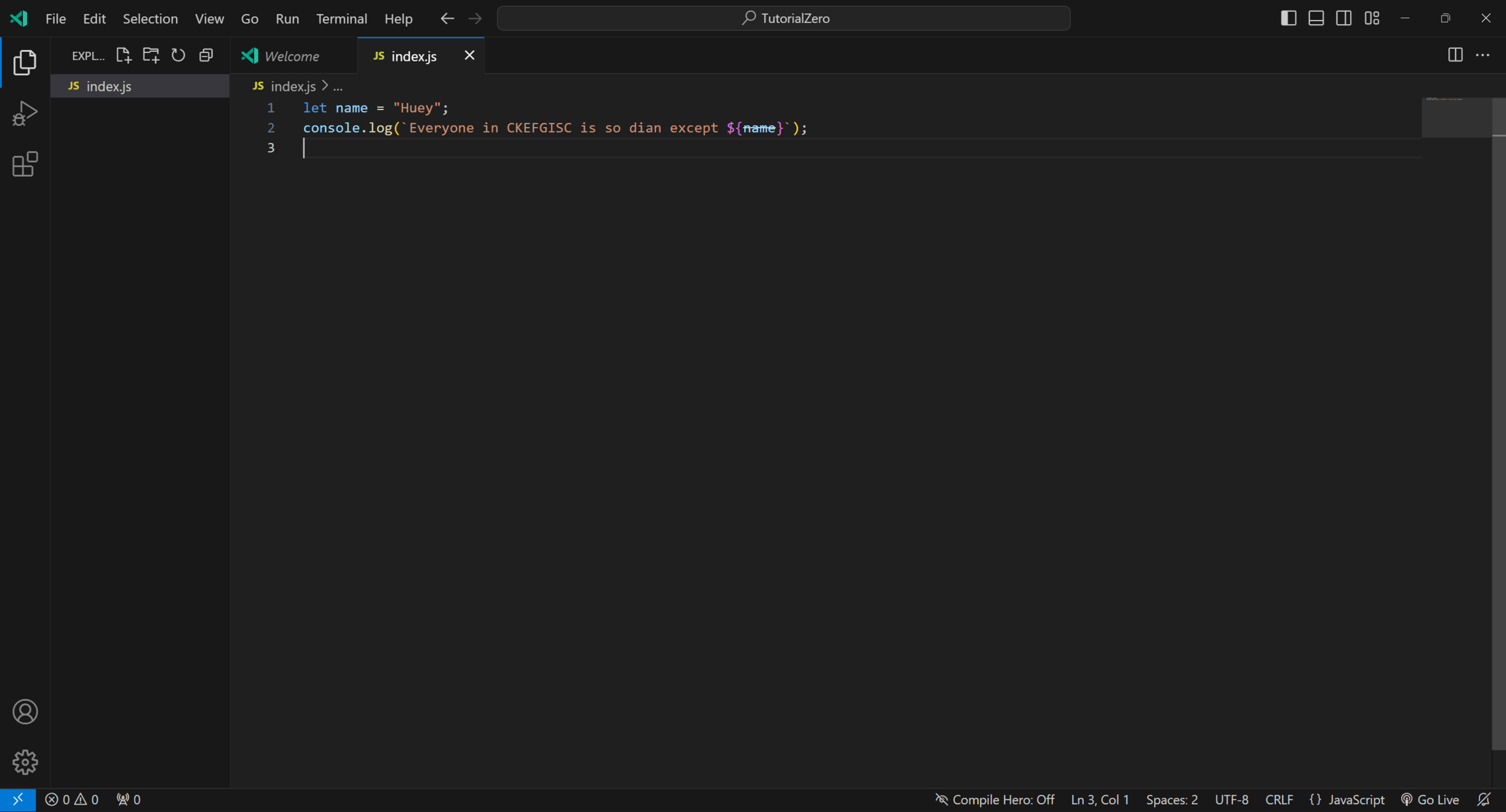
Task: Expand the breadcrumb ellipsis after index.js
Action: (338, 87)
